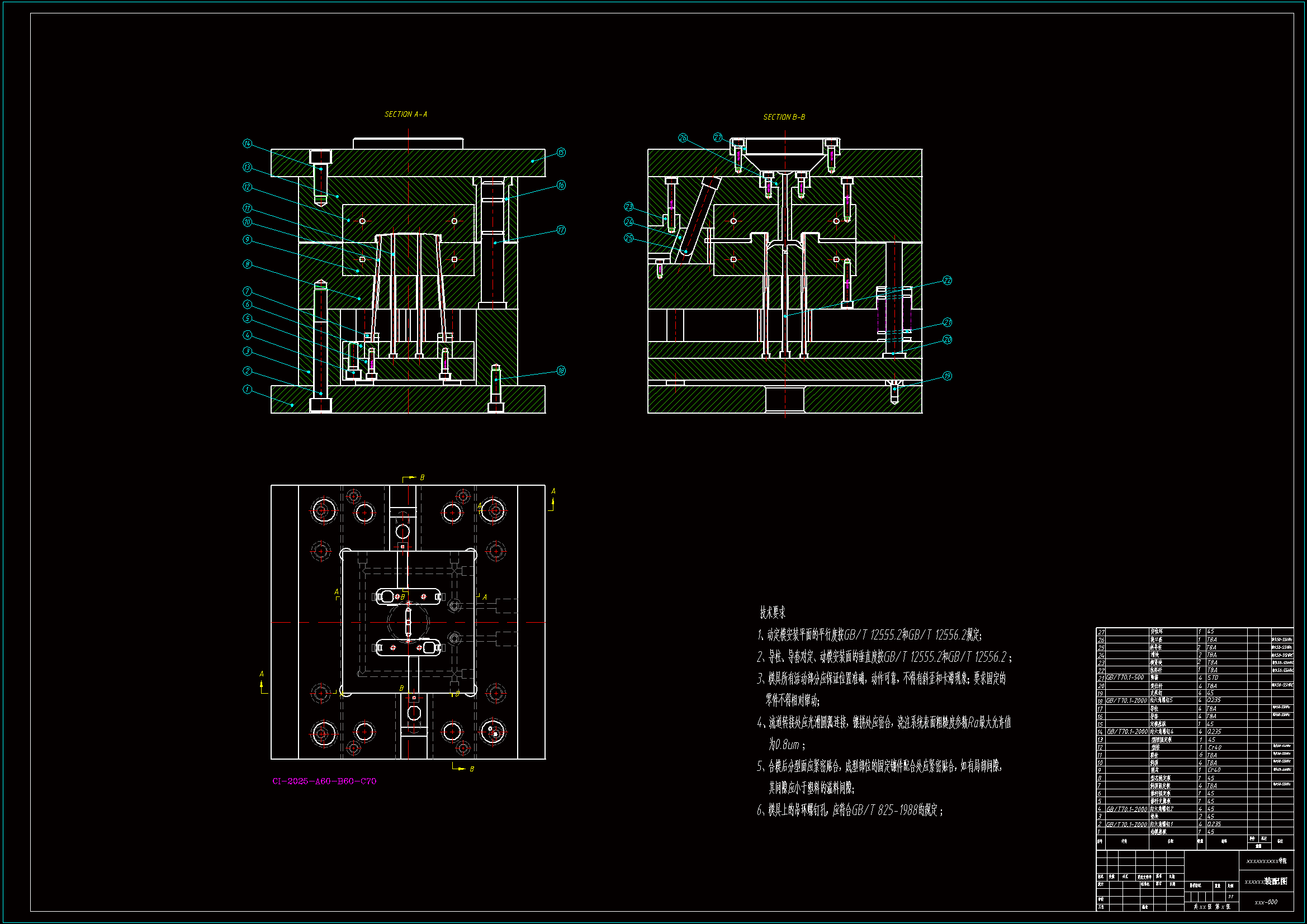Click part balloon number 14
This screenshot has height=924, width=1307.
[247, 144]
